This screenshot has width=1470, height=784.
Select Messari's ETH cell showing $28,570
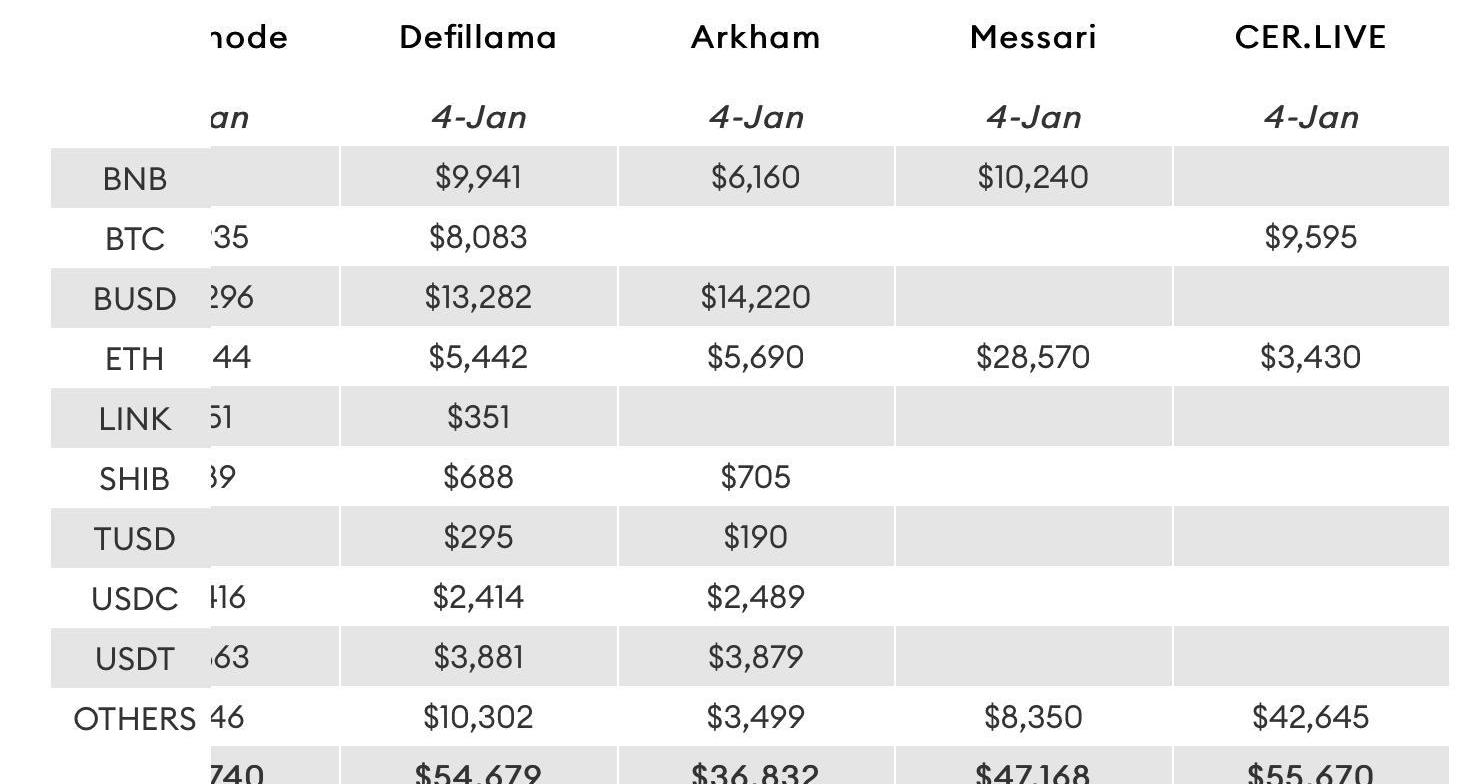coord(1033,357)
